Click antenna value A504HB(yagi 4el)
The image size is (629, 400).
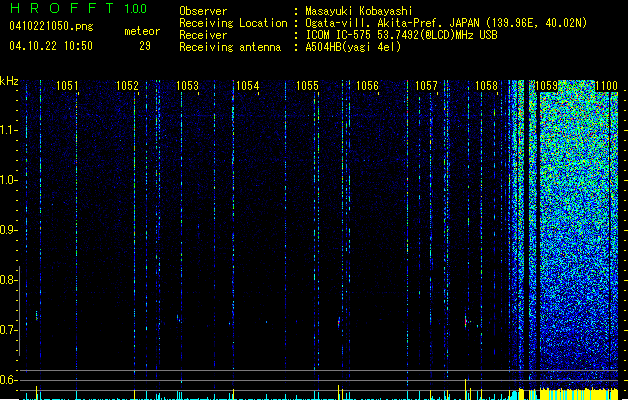(x=353, y=47)
